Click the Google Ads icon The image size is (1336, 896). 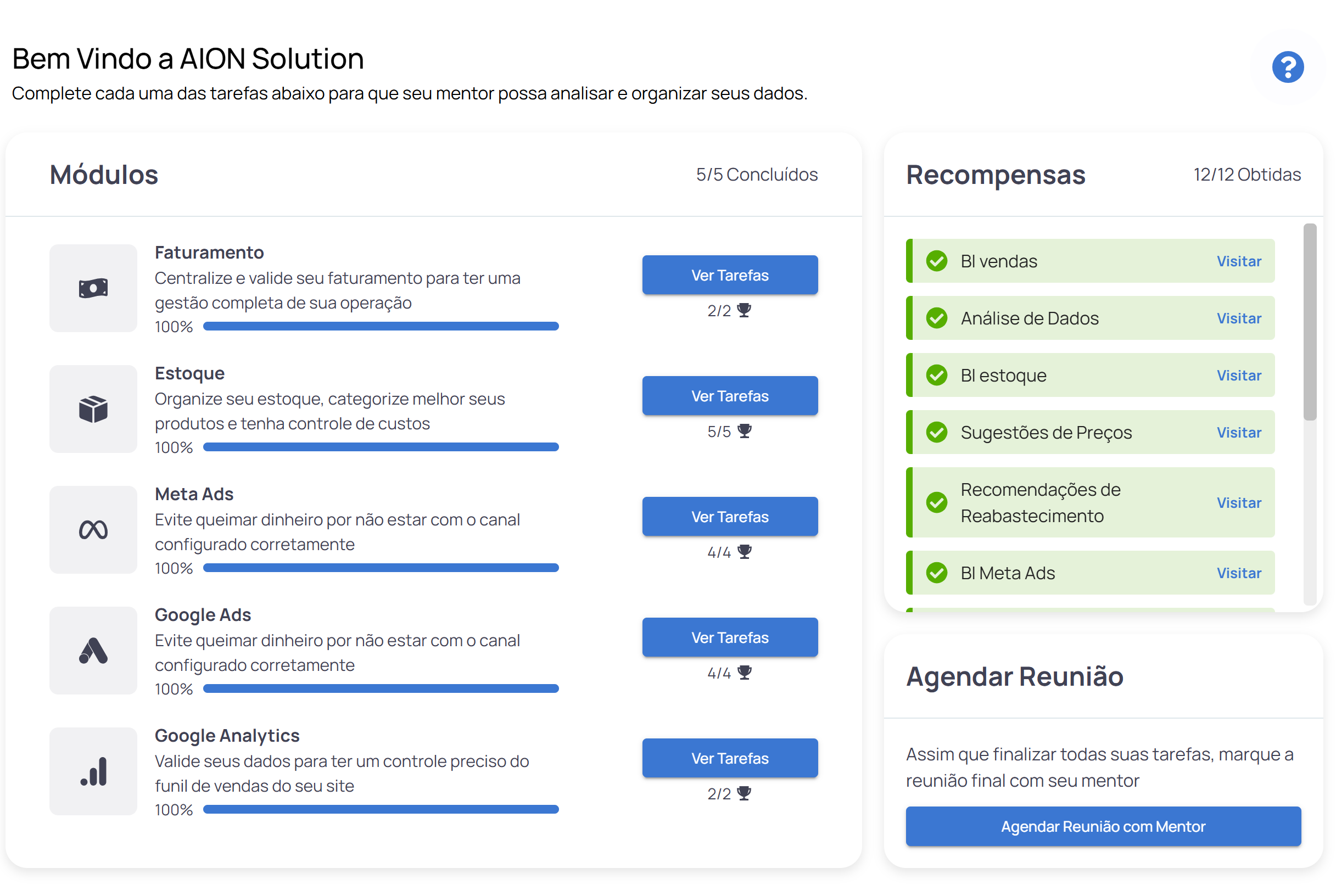click(x=93, y=651)
